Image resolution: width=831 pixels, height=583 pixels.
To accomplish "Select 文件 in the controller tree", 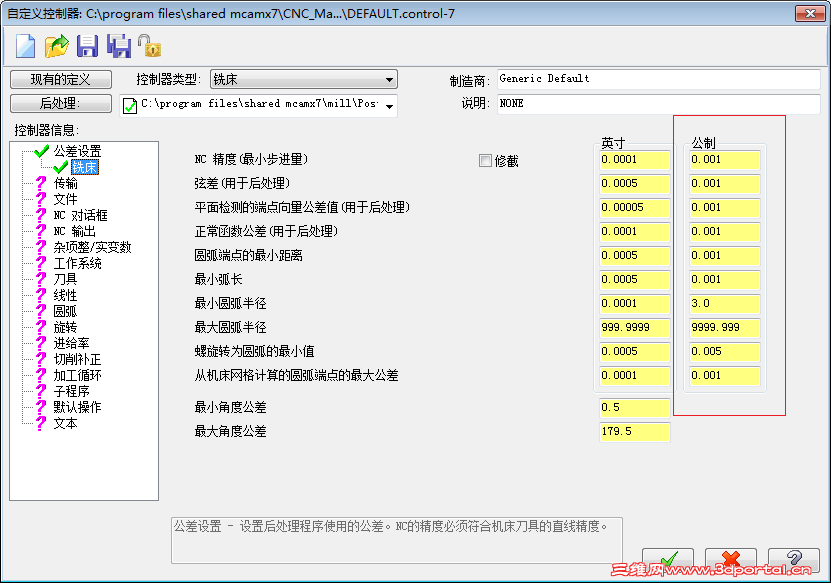I will (x=66, y=199).
